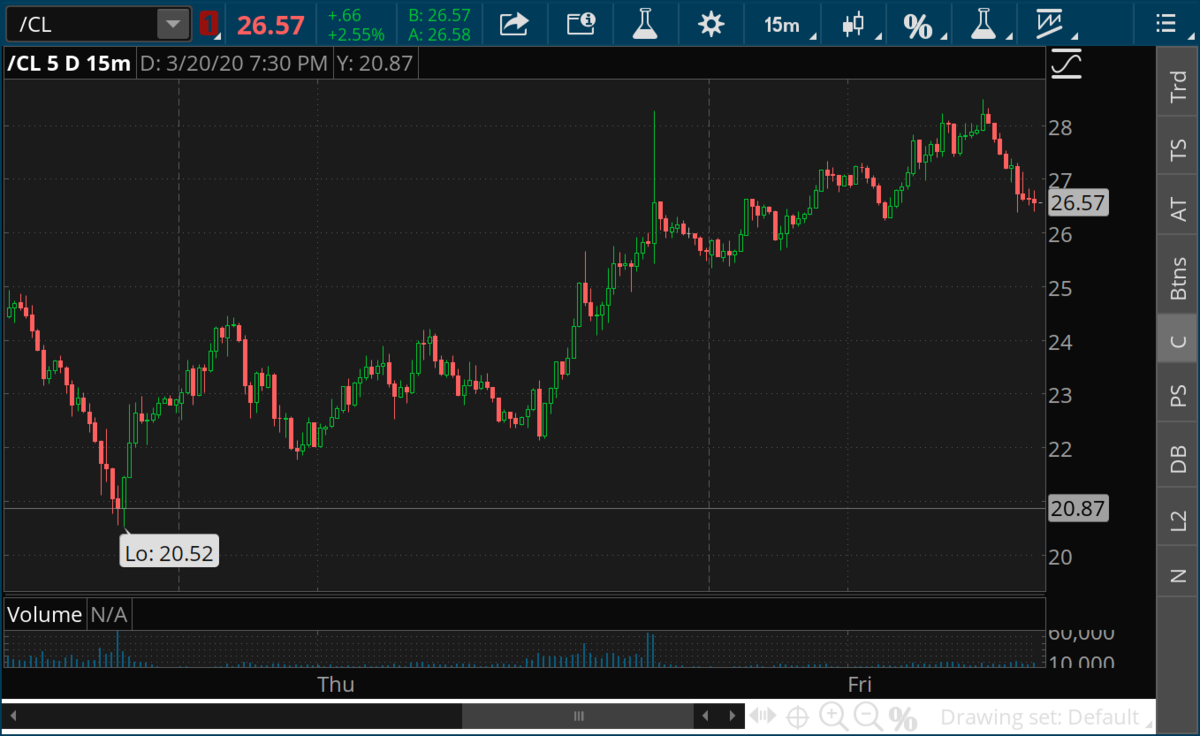Open the Trd sidebar tab

1178,87
